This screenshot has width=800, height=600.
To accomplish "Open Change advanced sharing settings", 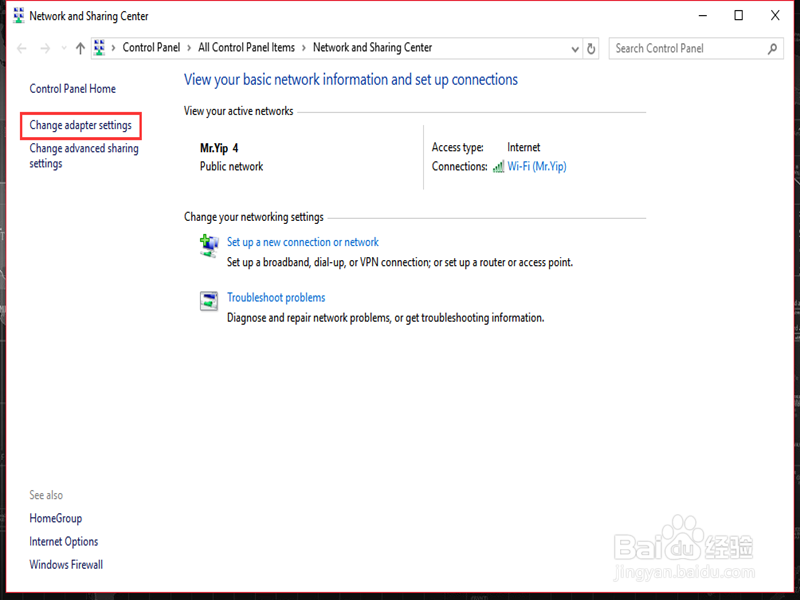I will pyautogui.click(x=84, y=156).
